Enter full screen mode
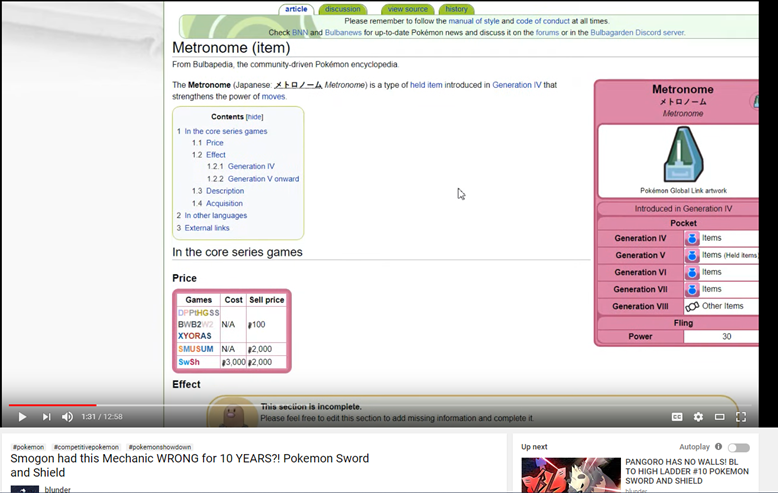This screenshot has height=493, width=778. click(x=741, y=417)
